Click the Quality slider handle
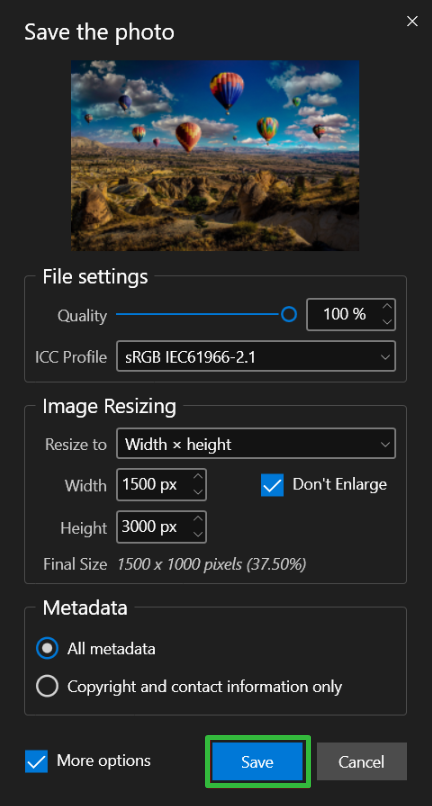Viewport: 432px width, 806px height. [290, 314]
